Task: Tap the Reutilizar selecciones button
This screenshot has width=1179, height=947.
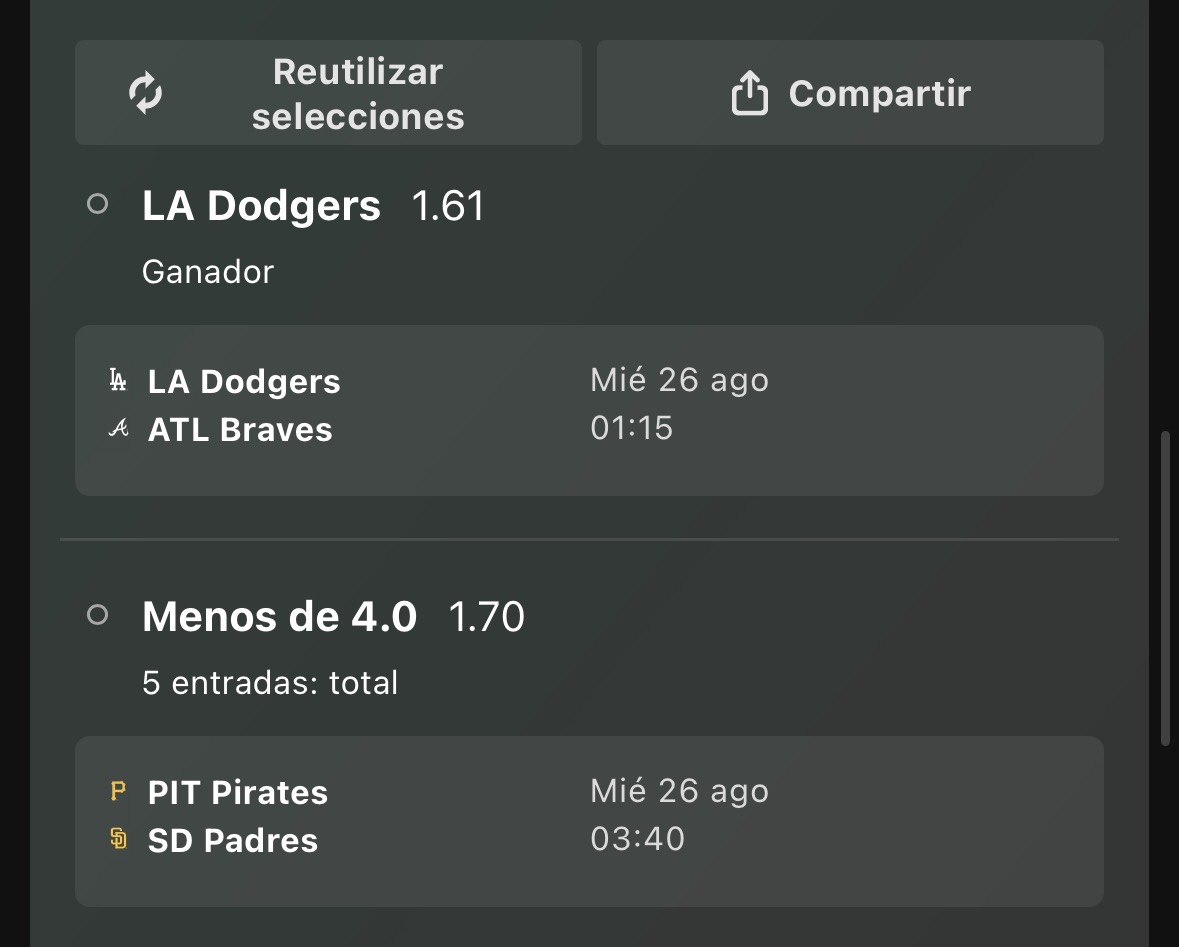Action: 329,93
